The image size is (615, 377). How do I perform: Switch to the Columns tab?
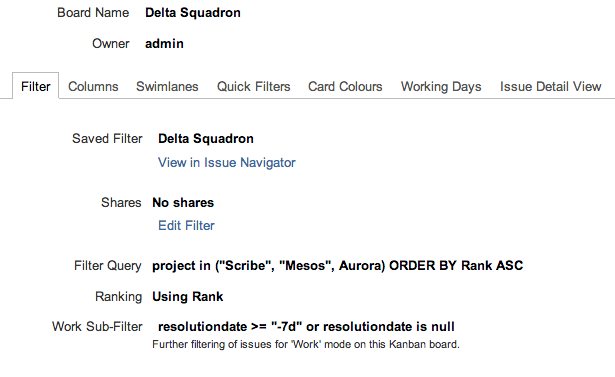pos(93,86)
